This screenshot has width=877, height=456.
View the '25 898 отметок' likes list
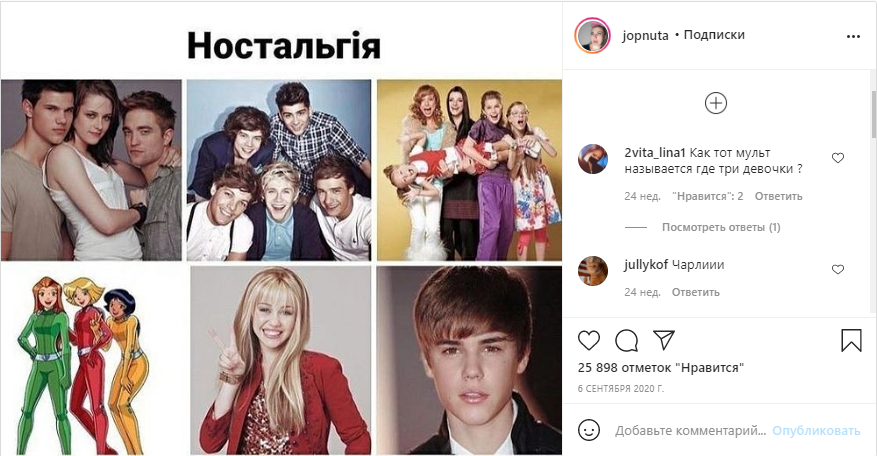(x=661, y=368)
